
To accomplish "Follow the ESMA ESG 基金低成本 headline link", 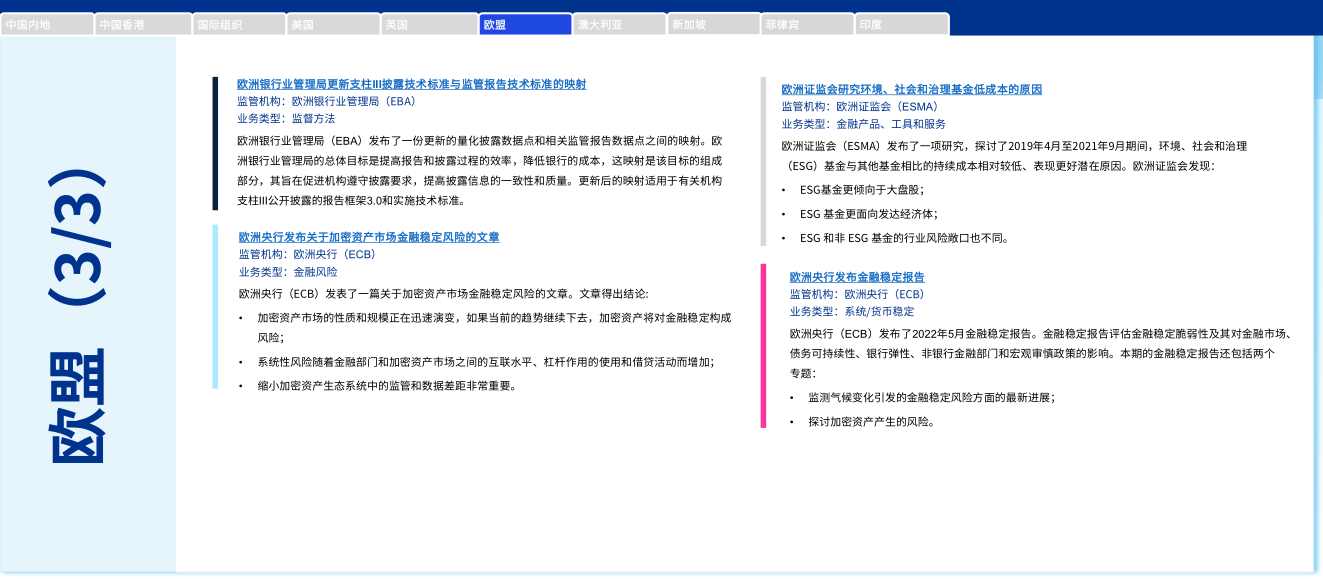I will pos(911,90).
